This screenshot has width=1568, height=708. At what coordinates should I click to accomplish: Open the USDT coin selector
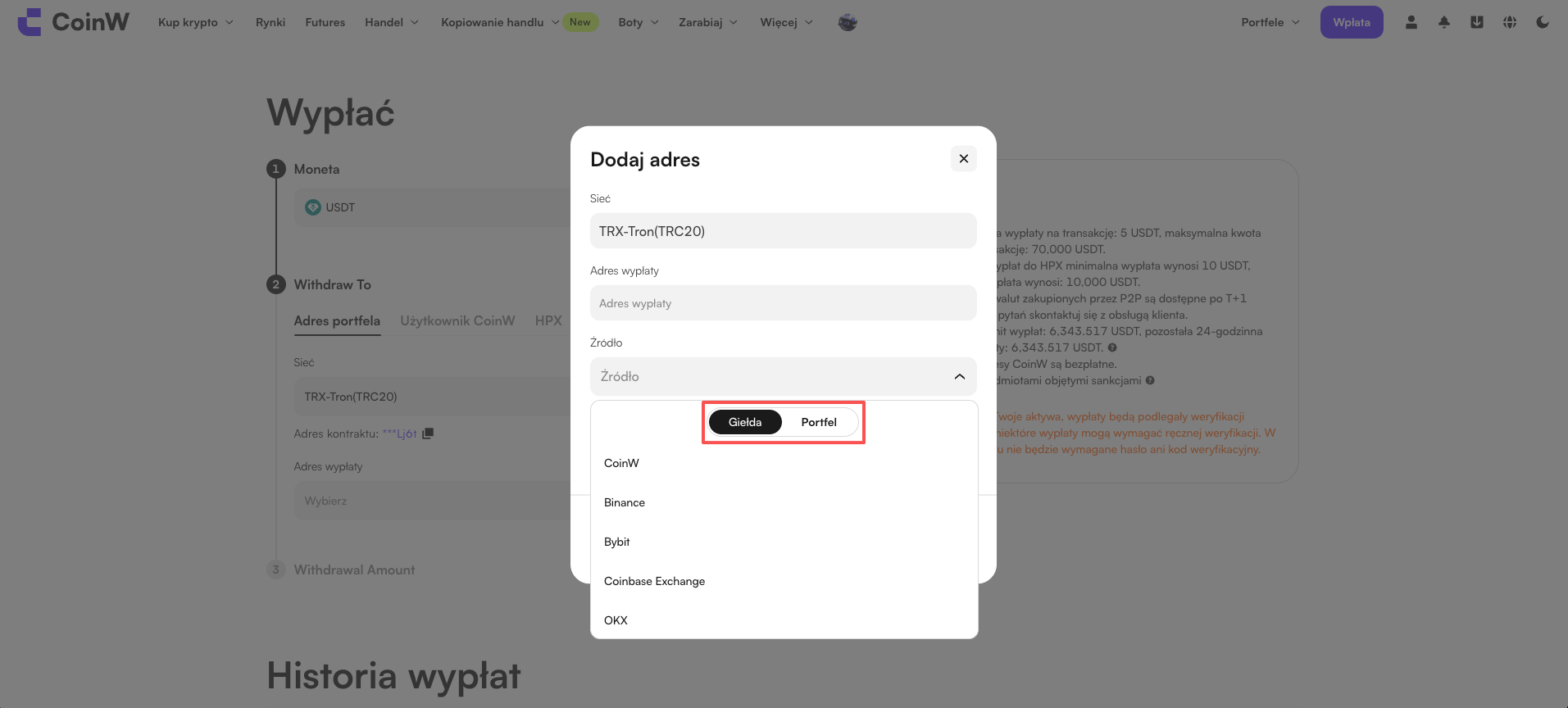click(x=433, y=207)
